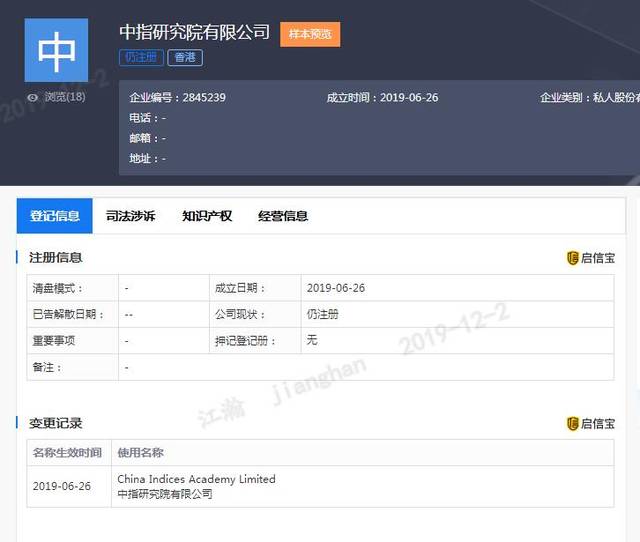Click the 仍注册 value in 公司现状 row
Viewport: 640px width, 542px height.
322,314
